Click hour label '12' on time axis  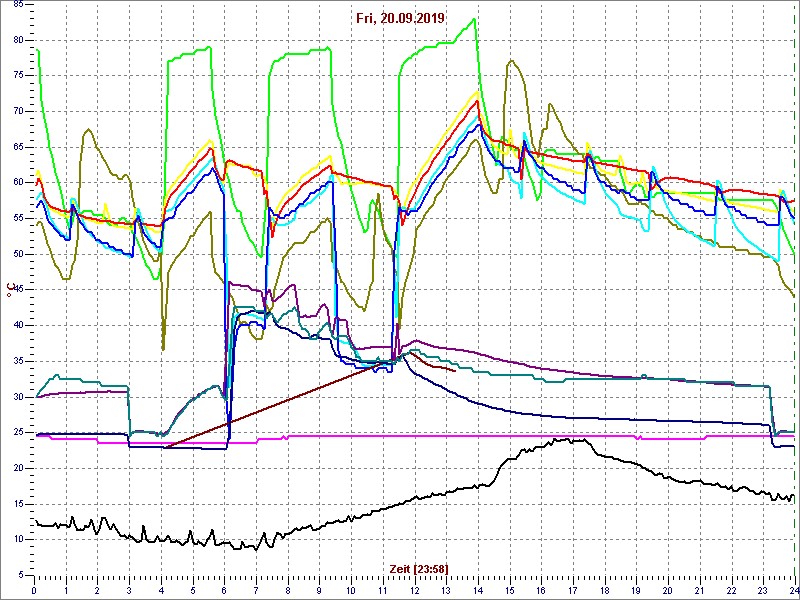(414, 591)
